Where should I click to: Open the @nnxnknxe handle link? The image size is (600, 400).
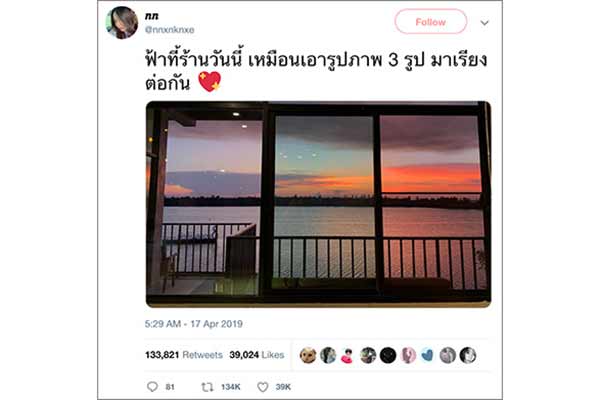tap(169, 29)
